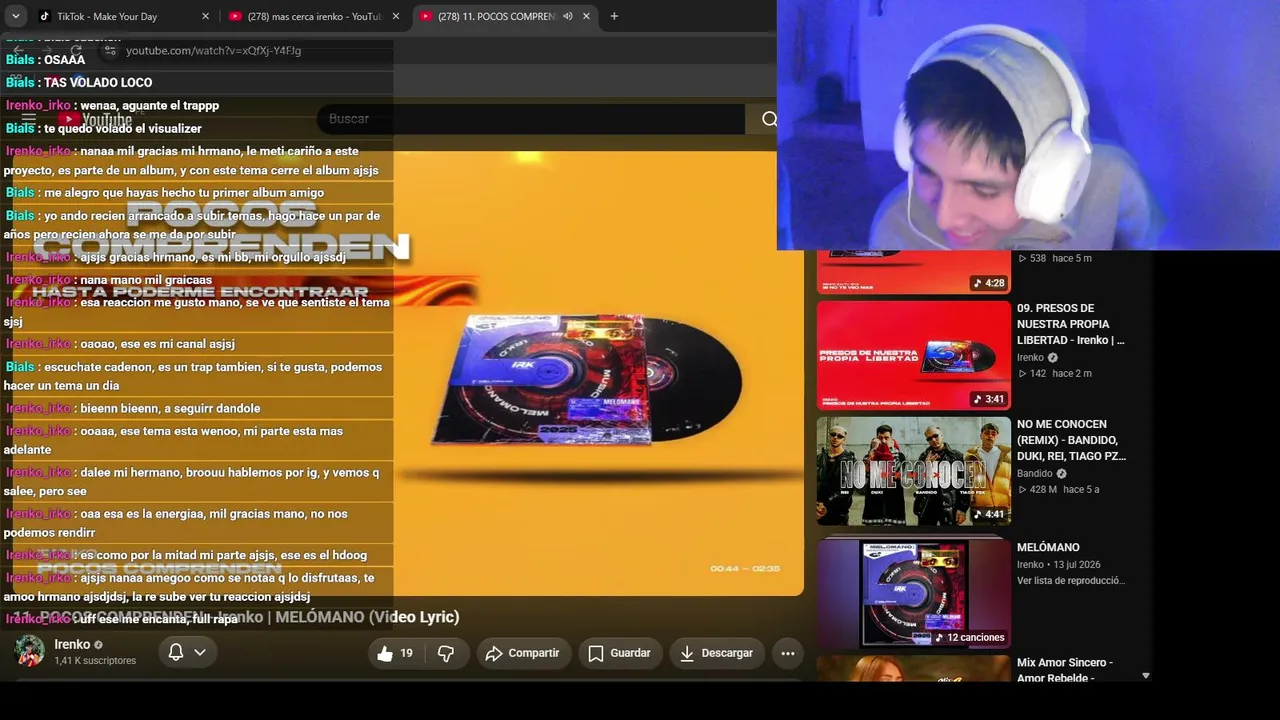The height and width of the screenshot is (720, 1280).
Task: Open the MELÓMANO playlist thumbnail
Action: pyautogui.click(x=914, y=594)
